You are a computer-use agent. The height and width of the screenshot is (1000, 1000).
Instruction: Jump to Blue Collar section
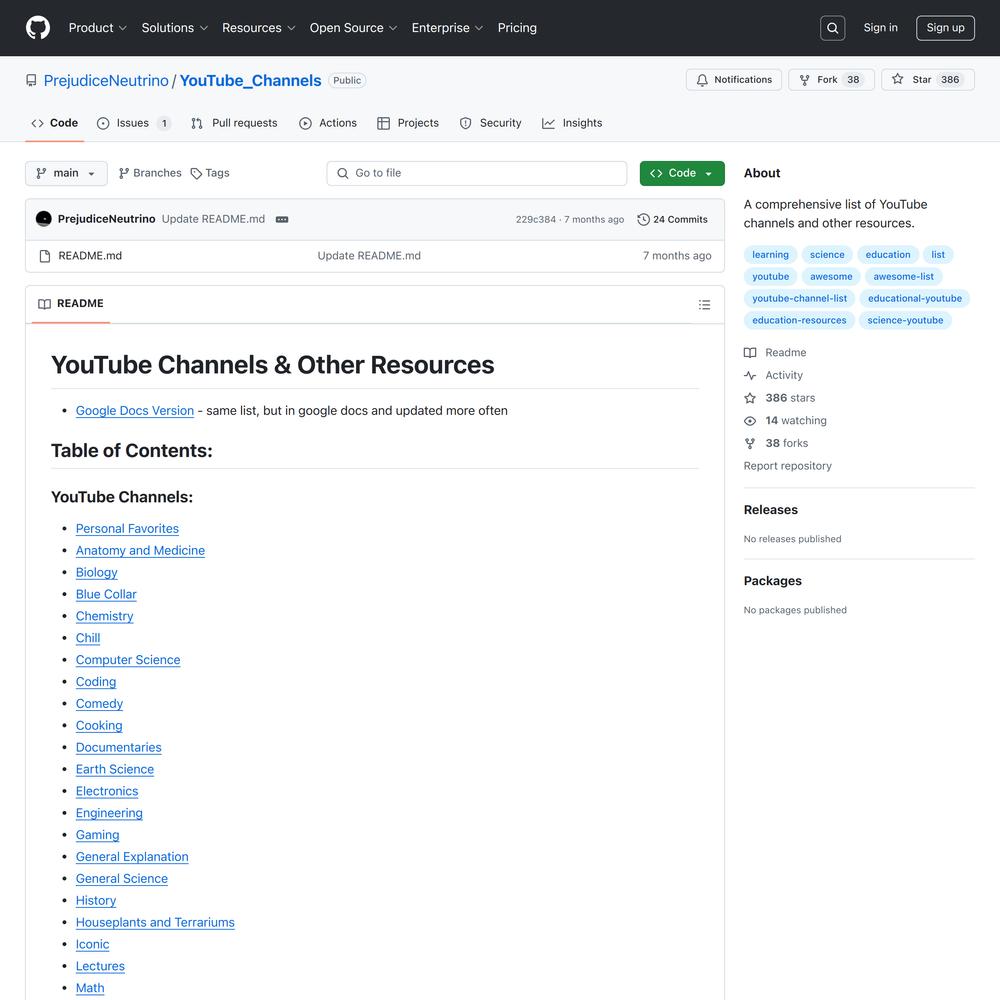coord(106,594)
